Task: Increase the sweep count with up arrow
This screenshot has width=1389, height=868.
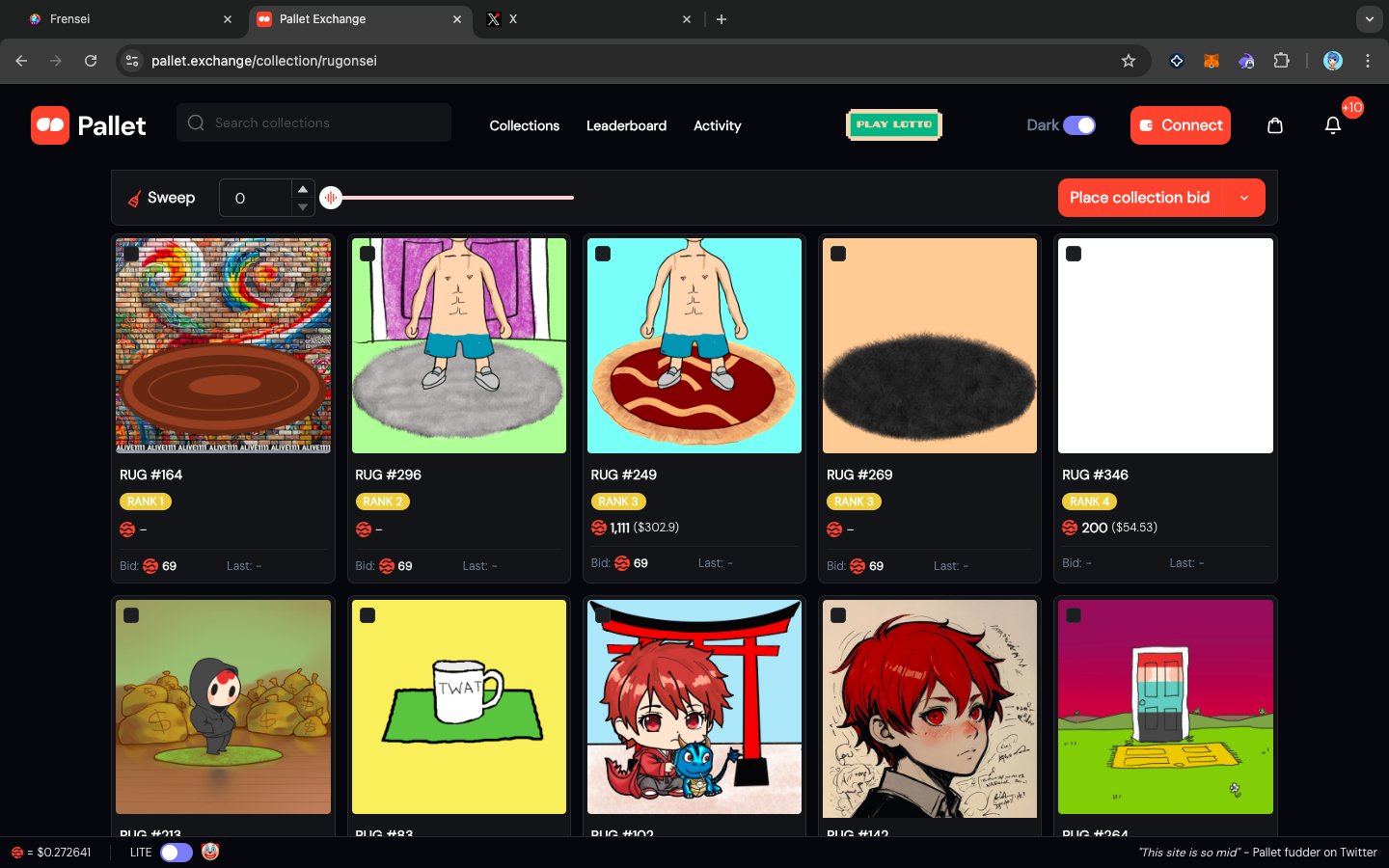Action: pos(303,189)
